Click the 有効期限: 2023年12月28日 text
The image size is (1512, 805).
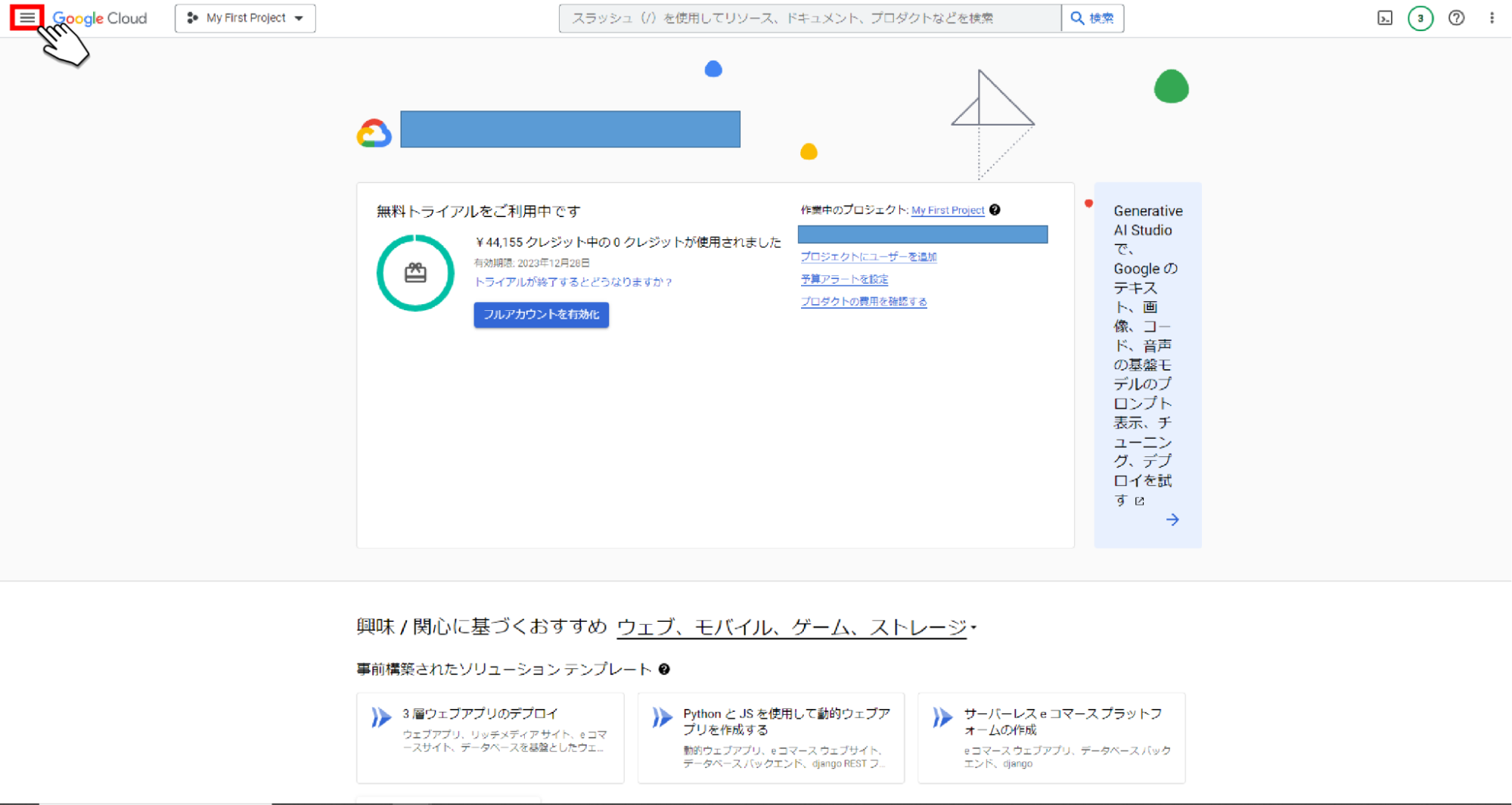coord(532,263)
